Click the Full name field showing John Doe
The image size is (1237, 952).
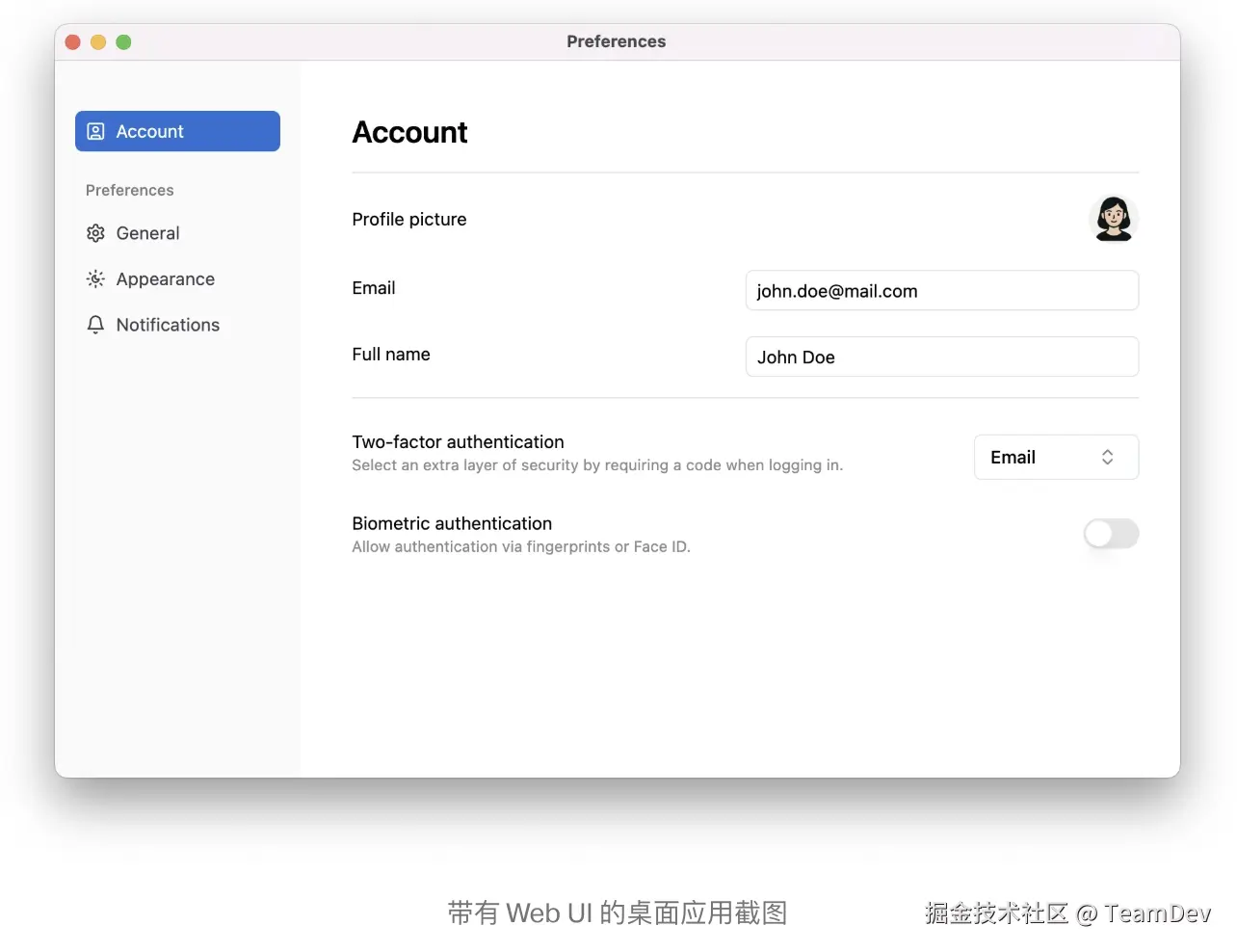pyautogui.click(x=941, y=357)
